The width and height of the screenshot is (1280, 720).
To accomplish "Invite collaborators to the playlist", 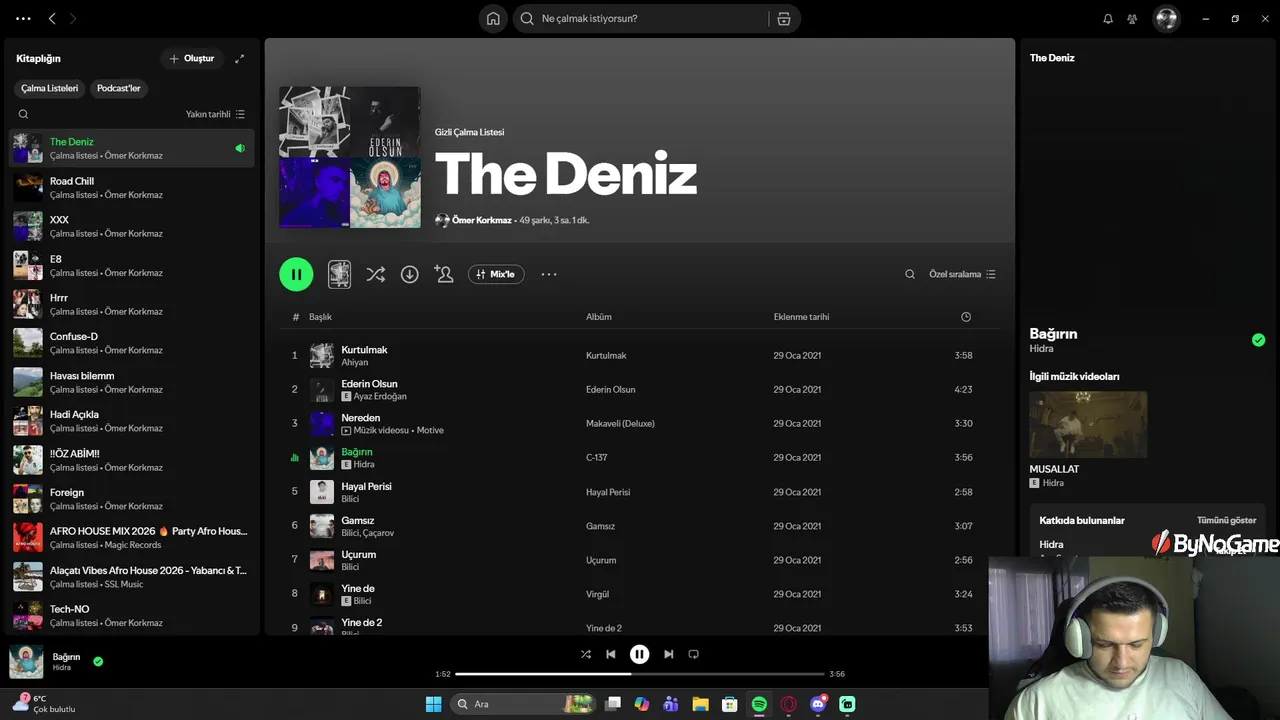I will 444,274.
